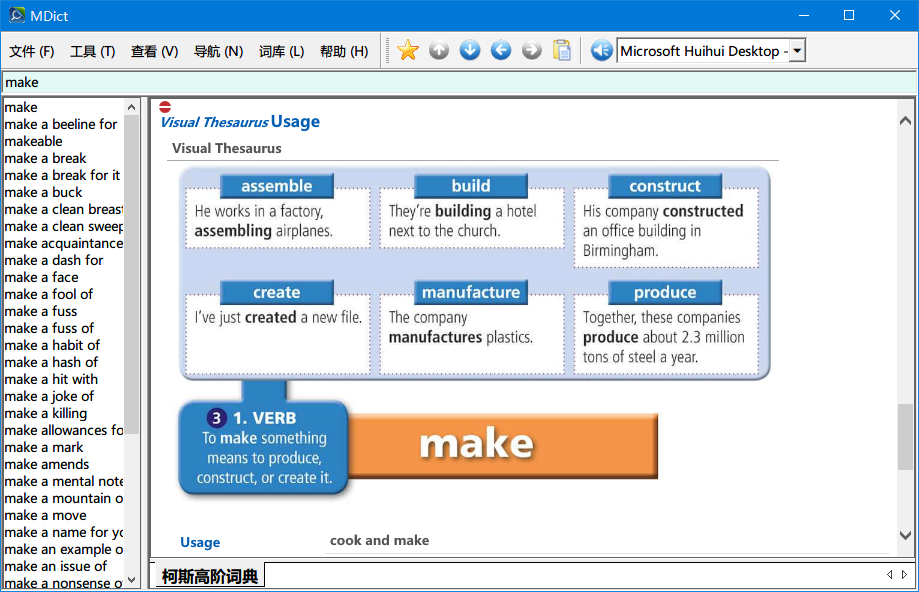This screenshot has height=592, width=919.
Task: Select 'make an issue of' entry
Action: [55, 566]
